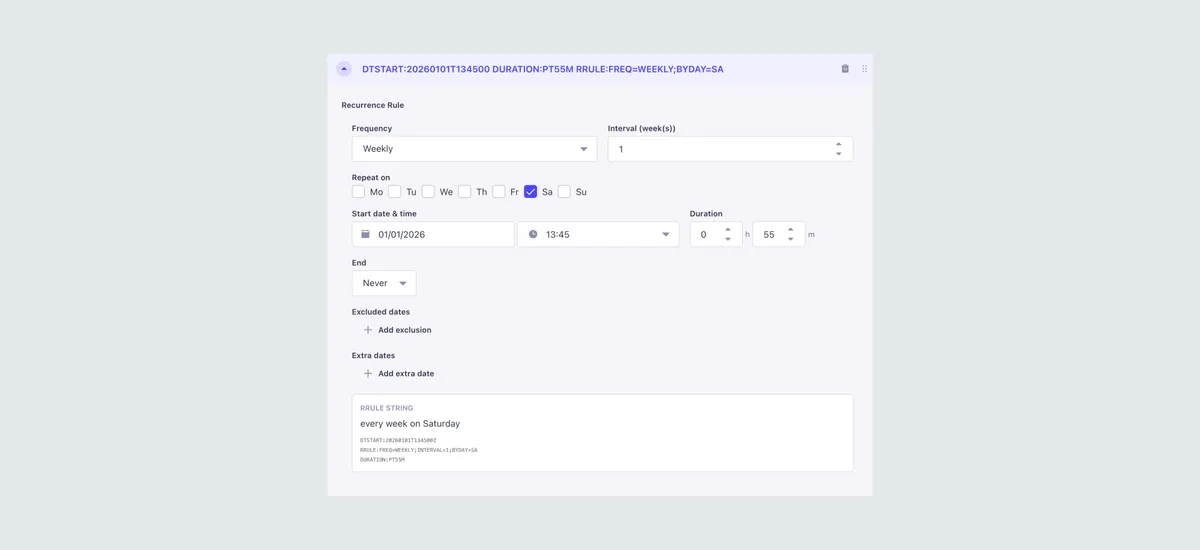
Task: Click the DURATION:PT55M string line
Action: [x=382, y=459]
